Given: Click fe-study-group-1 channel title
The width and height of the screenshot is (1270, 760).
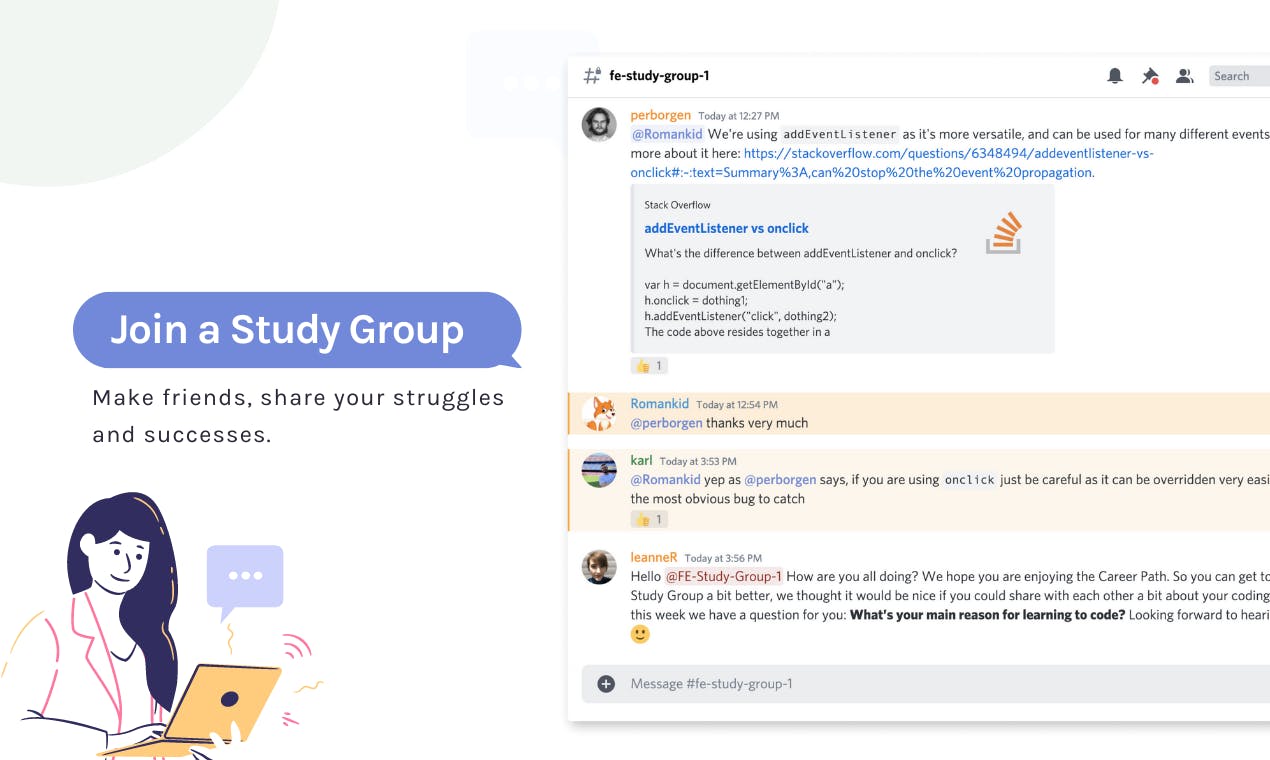Looking at the screenshot, I should (659, 76).
